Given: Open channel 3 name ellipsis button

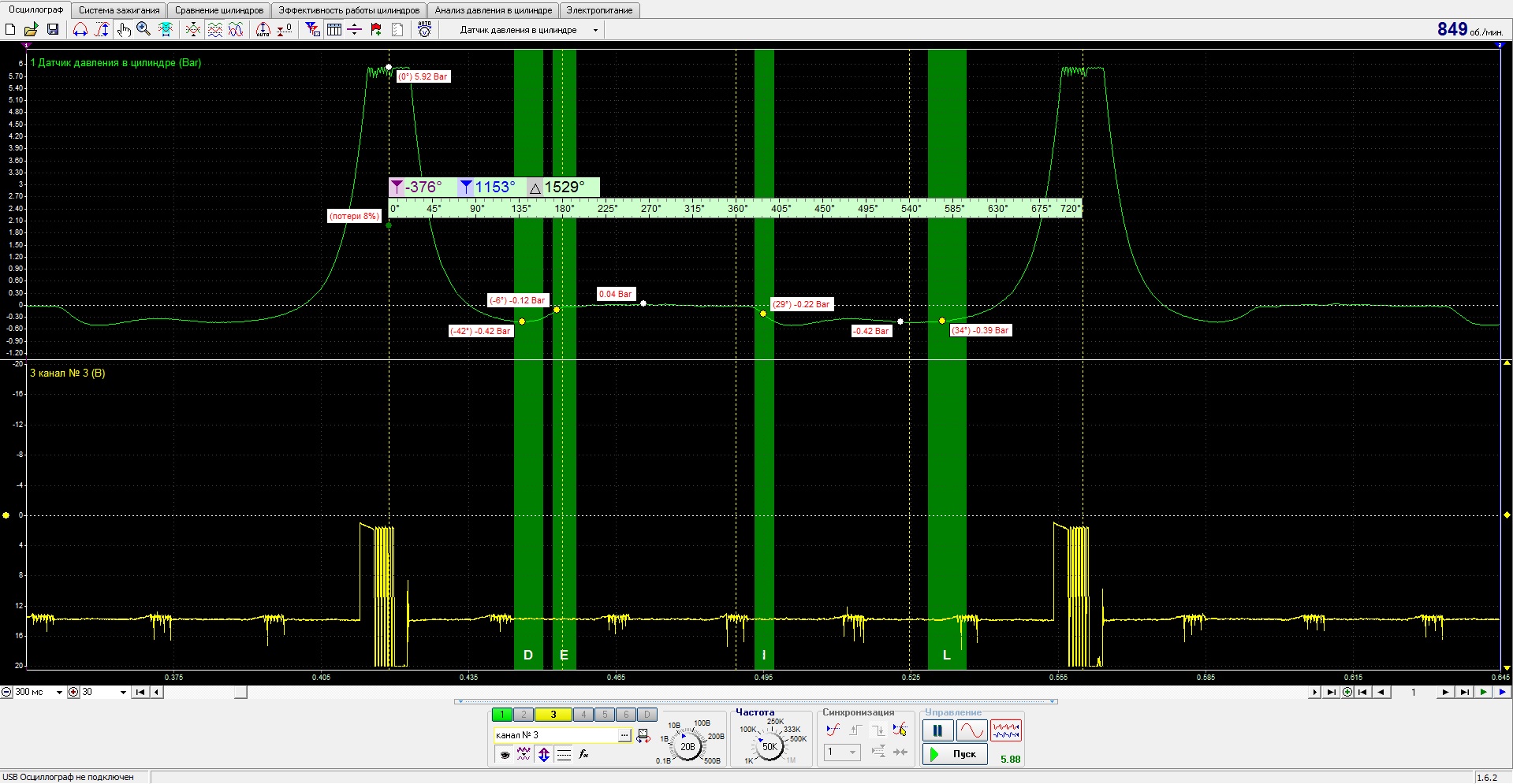Looking at the screenshot, I should point(624,735).
